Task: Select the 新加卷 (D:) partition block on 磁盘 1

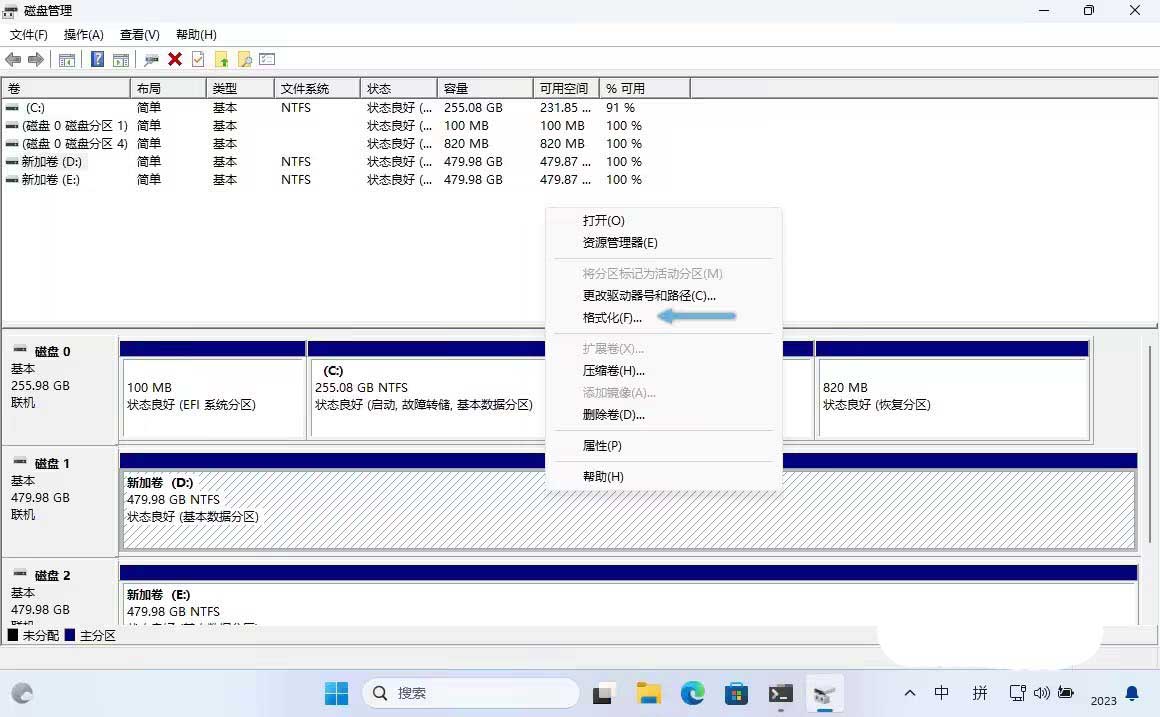Action: (628, 502)
